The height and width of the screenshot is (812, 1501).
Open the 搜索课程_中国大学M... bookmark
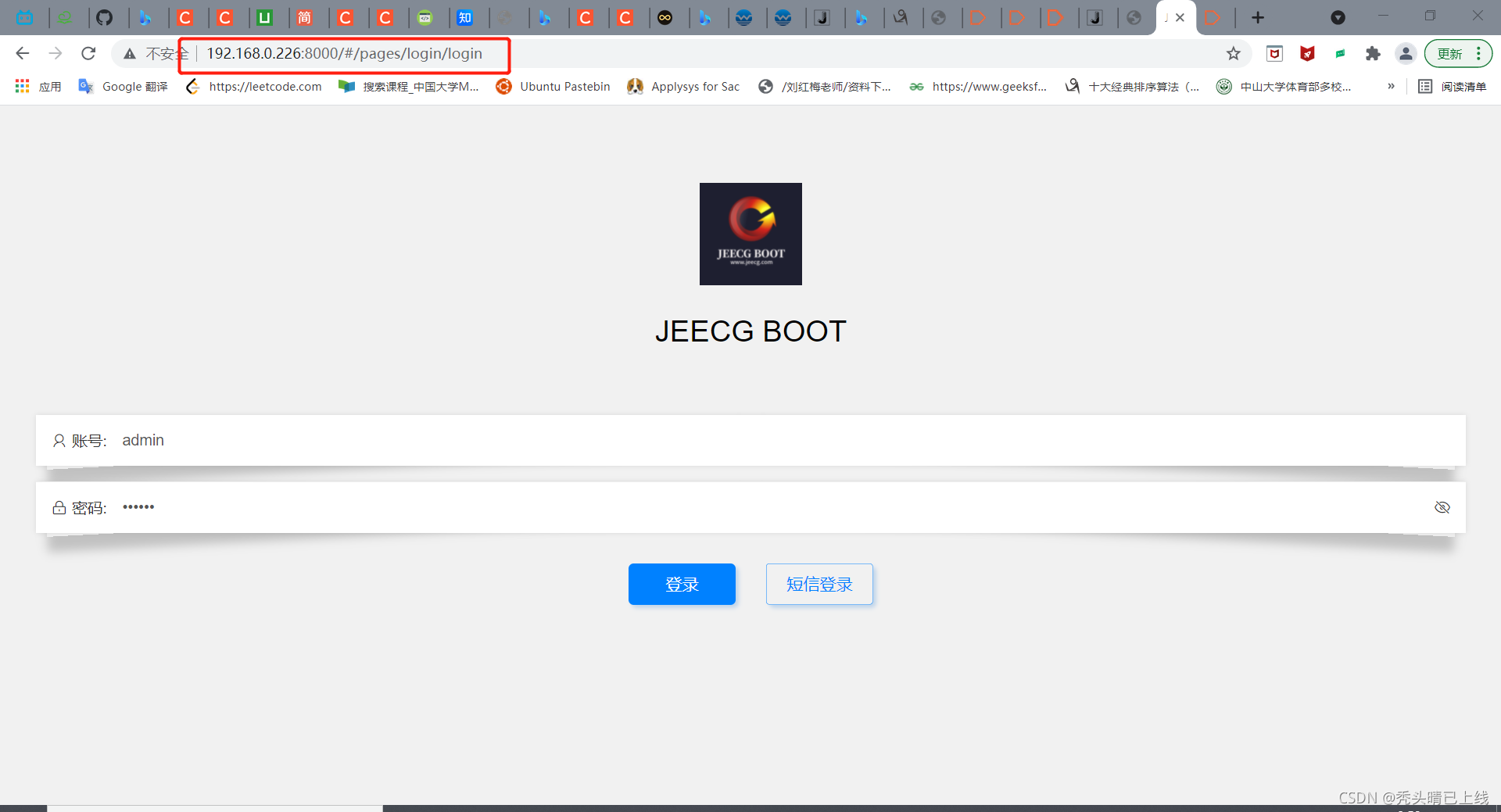[x=409, y=86]
